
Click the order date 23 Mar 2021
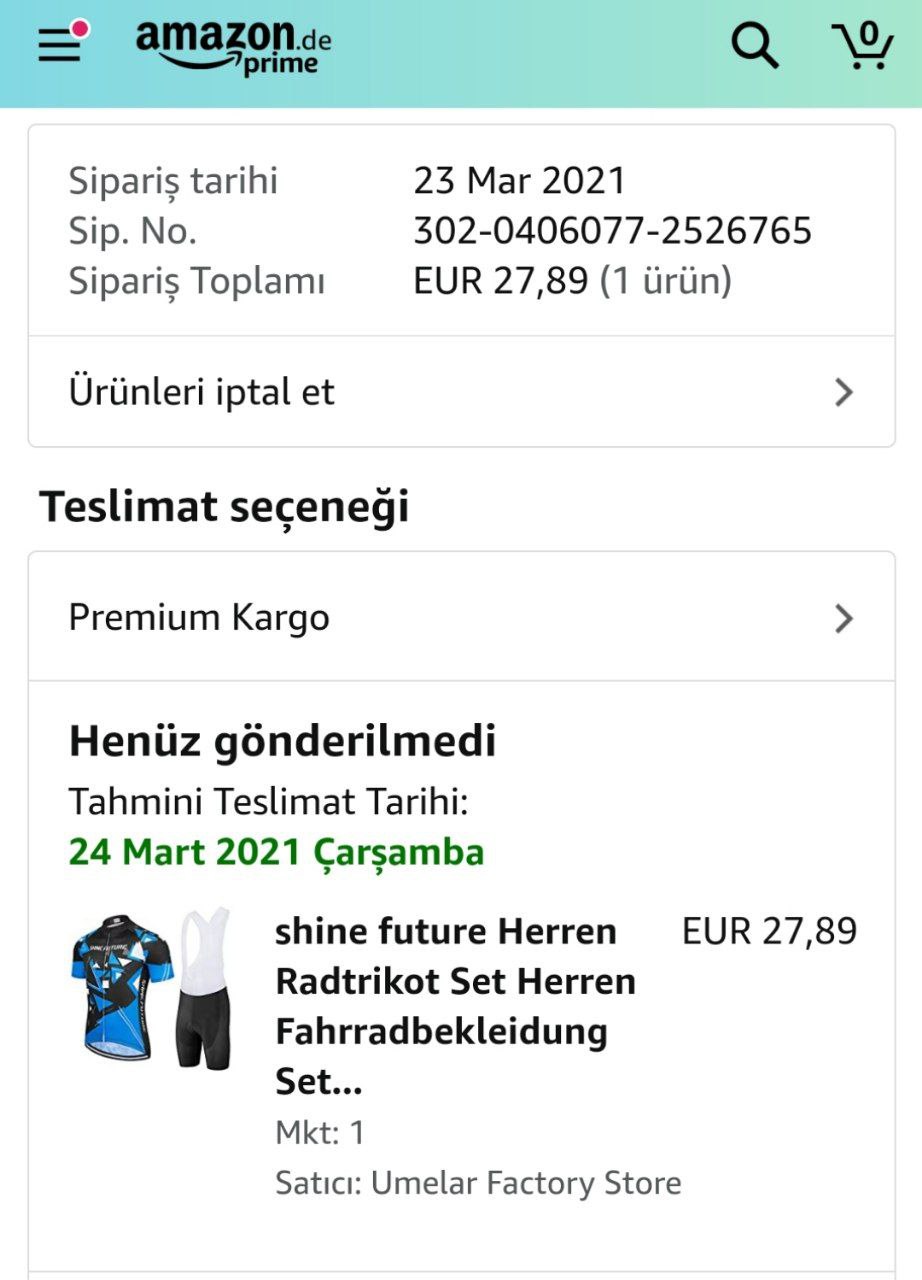(x=519, y=181)
